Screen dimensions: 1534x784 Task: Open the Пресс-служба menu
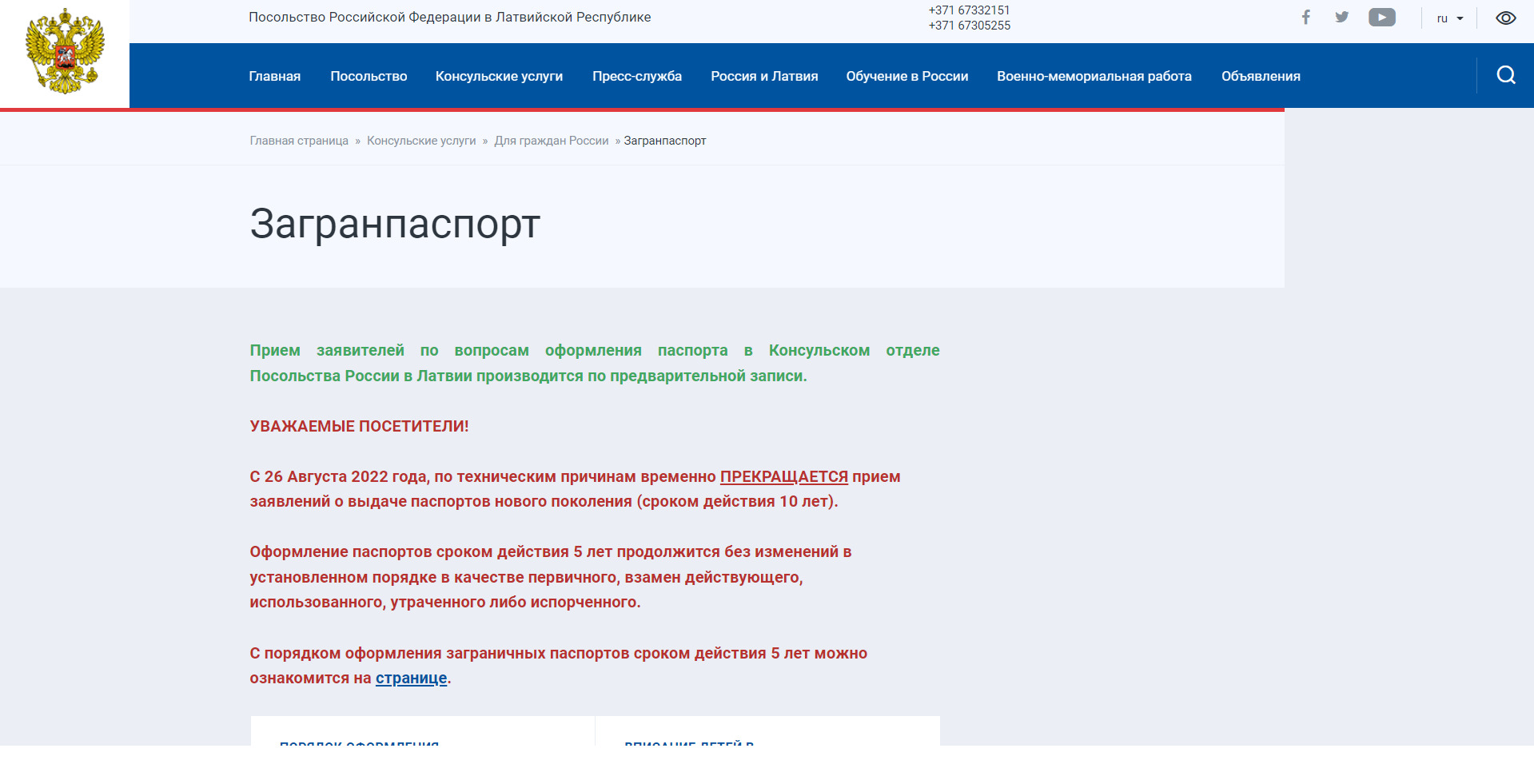[636, 76]
